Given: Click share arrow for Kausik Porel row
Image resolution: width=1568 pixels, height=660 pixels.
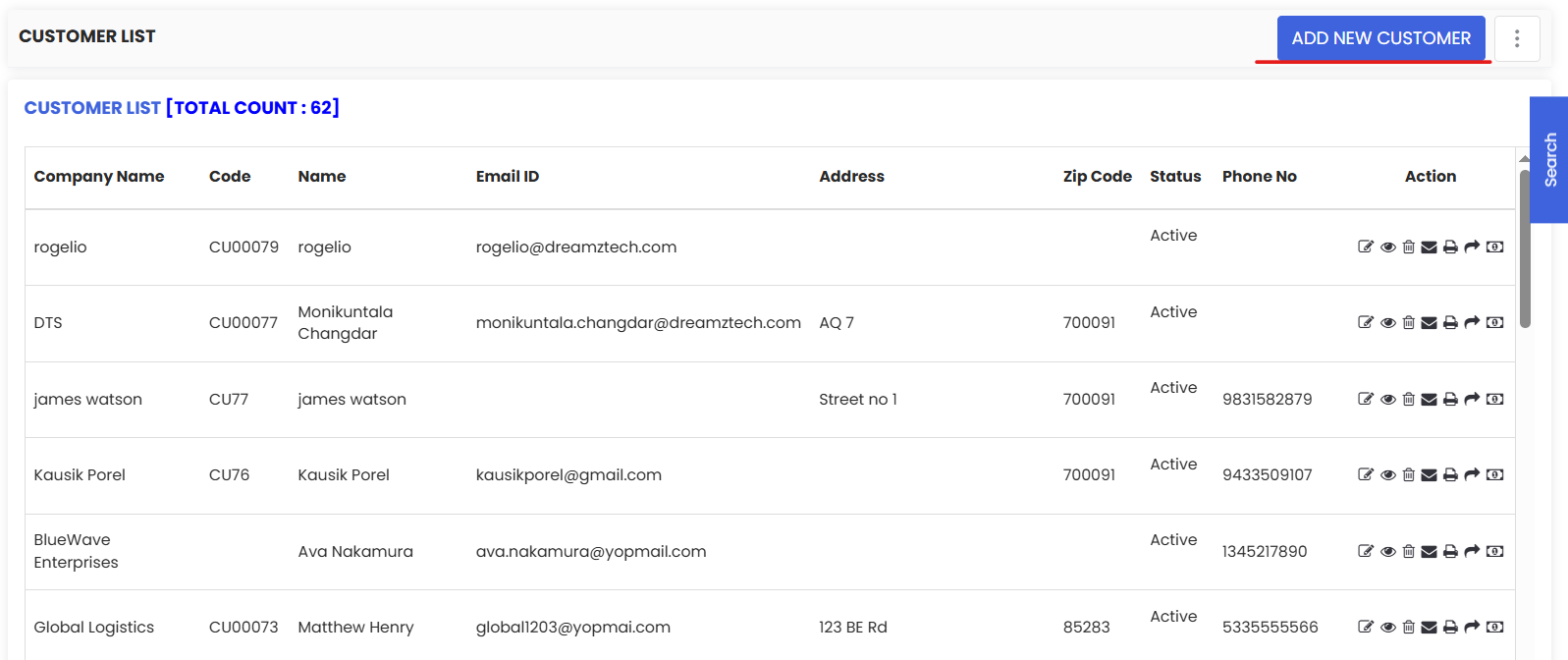Looking at the screenshot, I should tap(1472, 474).
